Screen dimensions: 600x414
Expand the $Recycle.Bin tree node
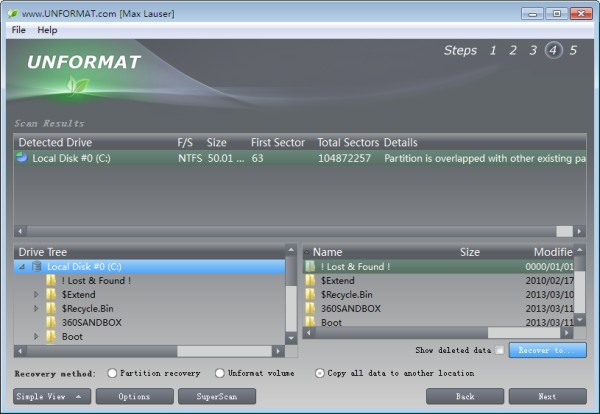click(x=36, y=308)
